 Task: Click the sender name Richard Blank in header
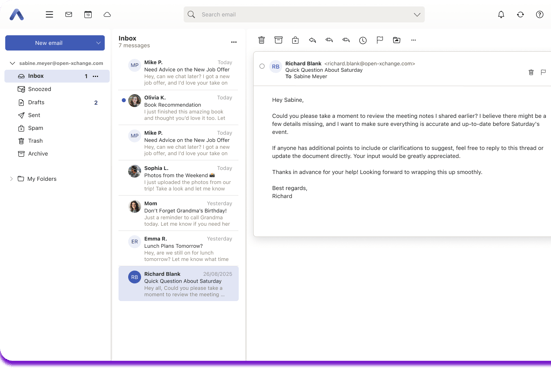(x=303, y=64)
